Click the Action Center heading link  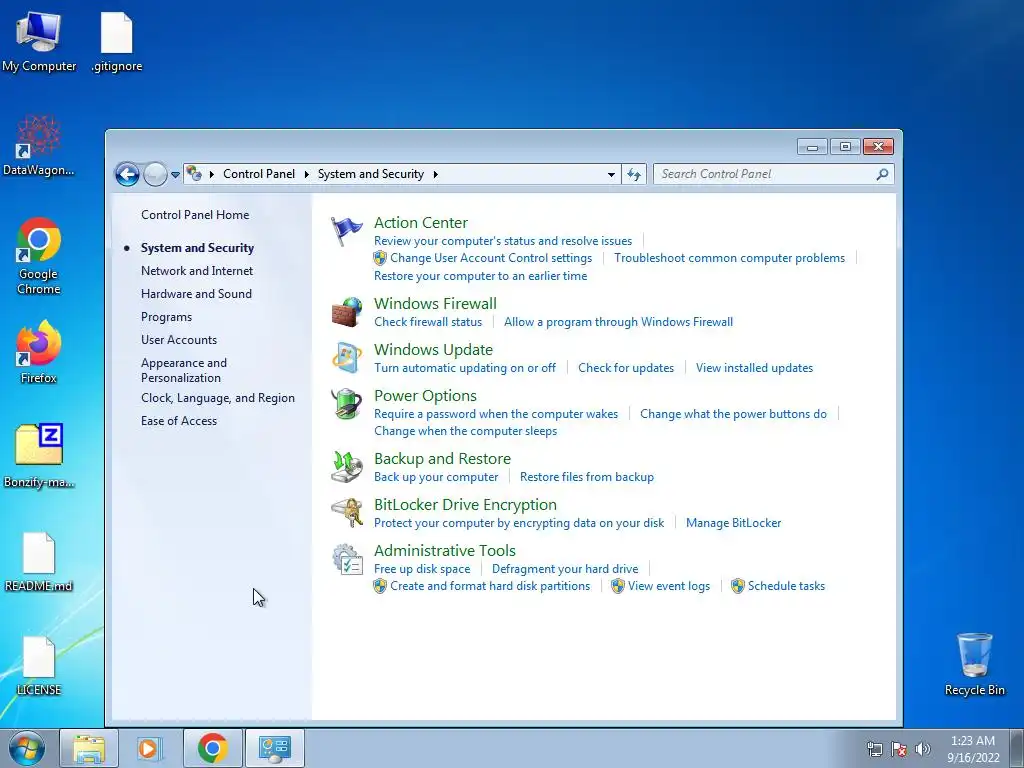pyautogui.click(x=421, y=223)
